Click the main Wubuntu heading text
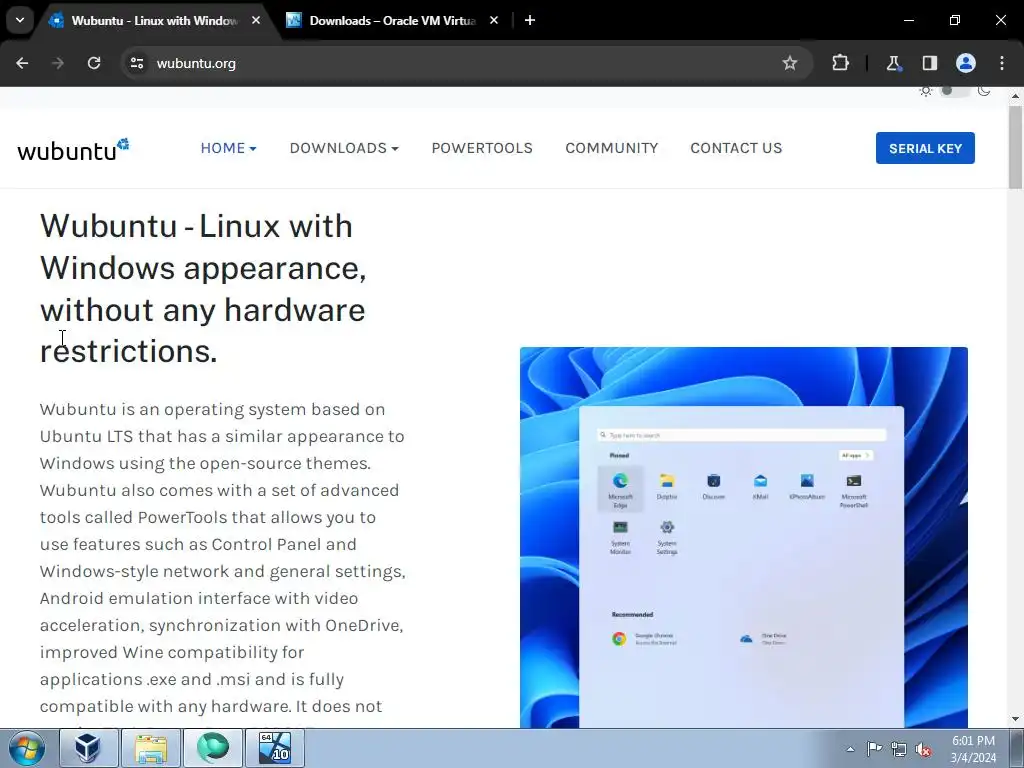The height and width of the screenshot is (768, 1024). point(203,288)
